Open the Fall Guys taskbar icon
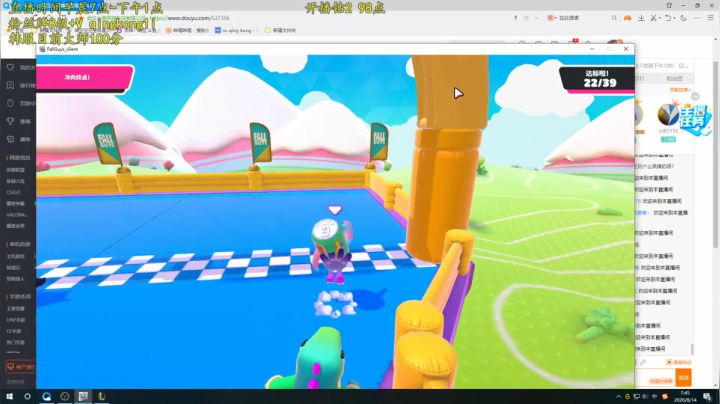 83,396
